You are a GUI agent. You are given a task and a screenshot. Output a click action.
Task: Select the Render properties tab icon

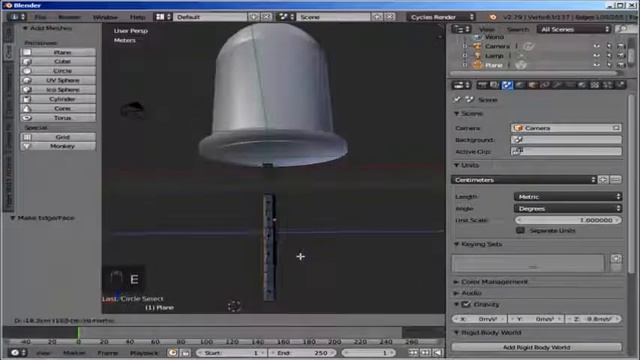482,85
